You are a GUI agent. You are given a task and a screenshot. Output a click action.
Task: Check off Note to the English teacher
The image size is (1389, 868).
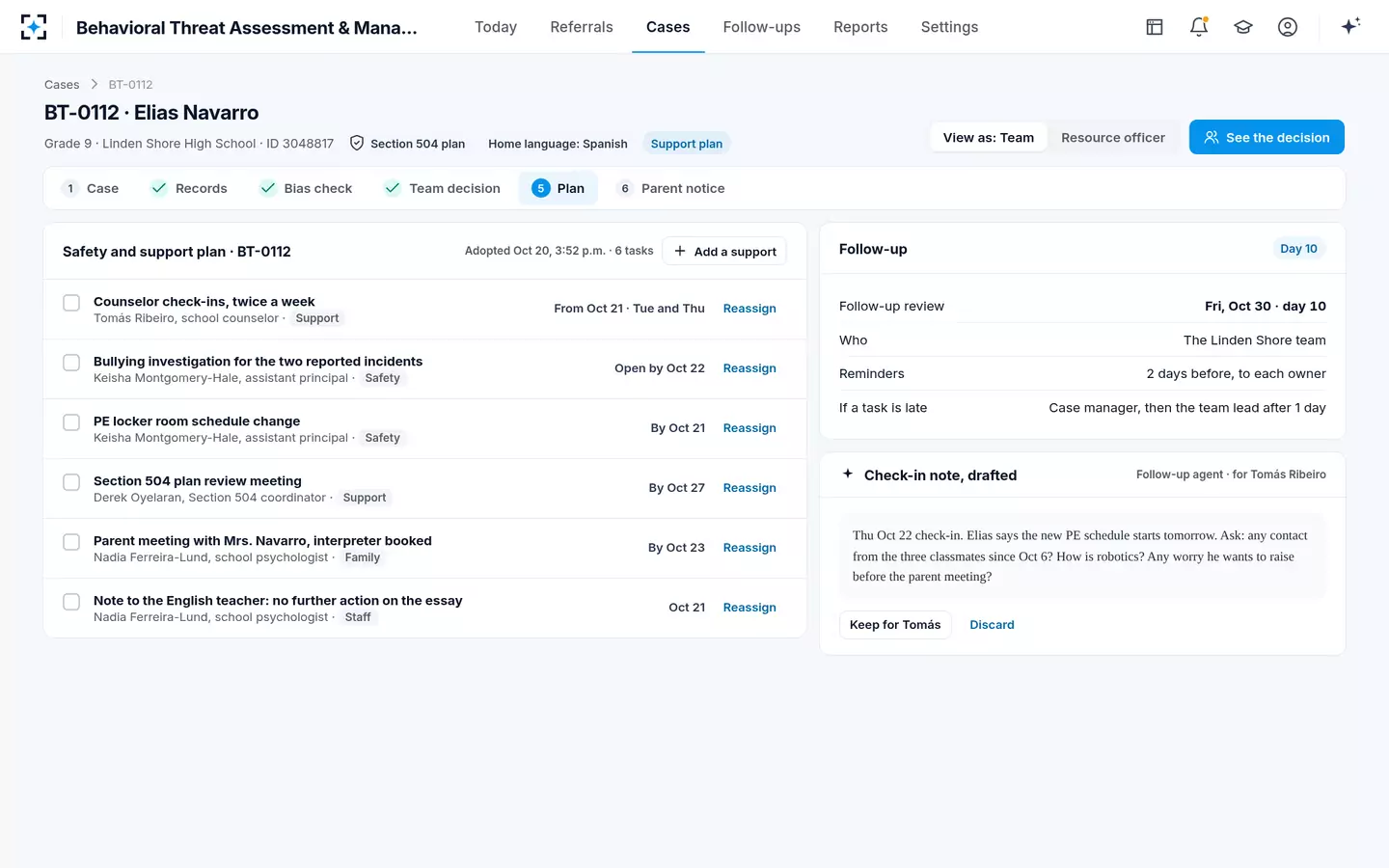(x=71, y=602)
